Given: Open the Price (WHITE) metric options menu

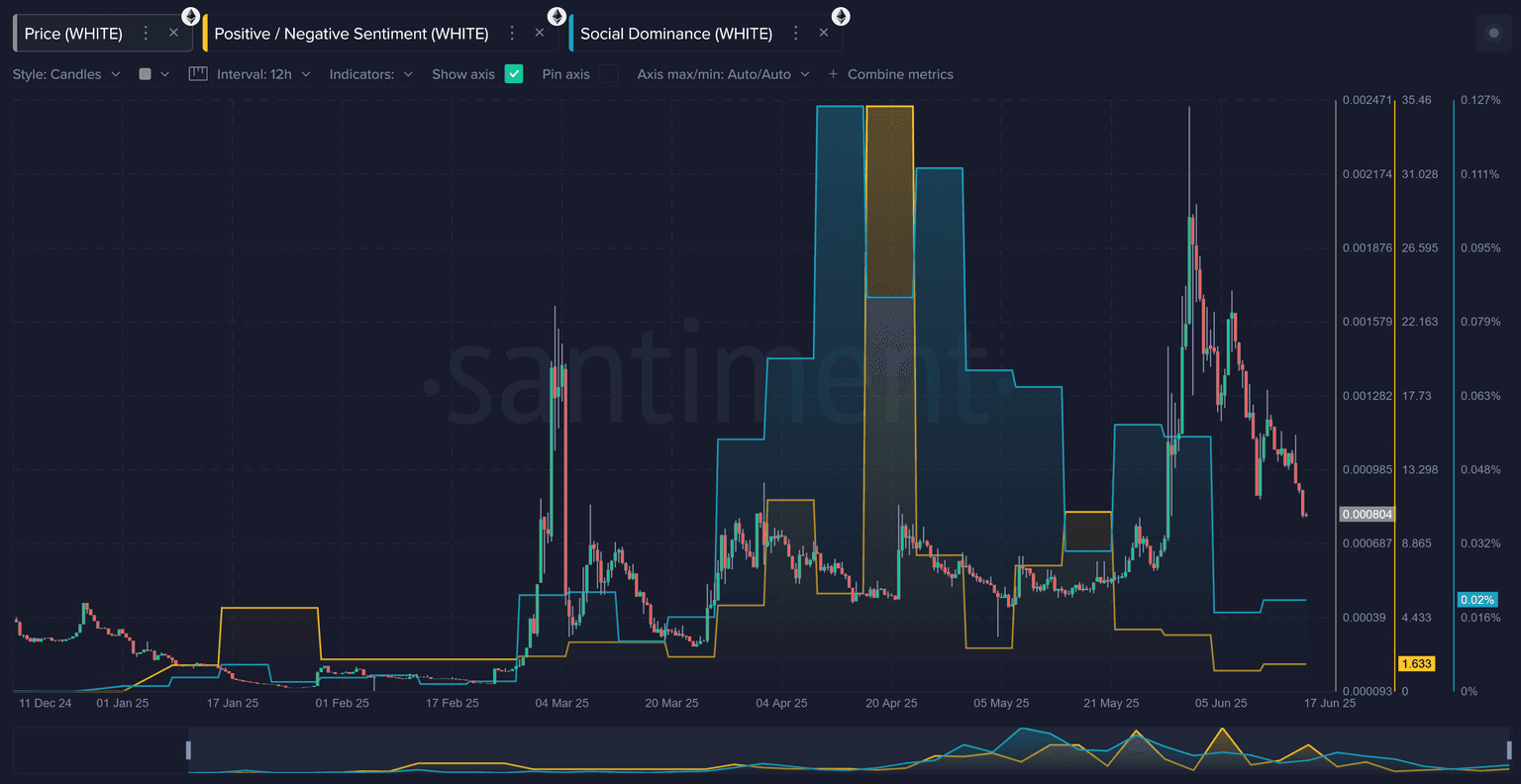Looking at the screenshot, I should [146, 34].
